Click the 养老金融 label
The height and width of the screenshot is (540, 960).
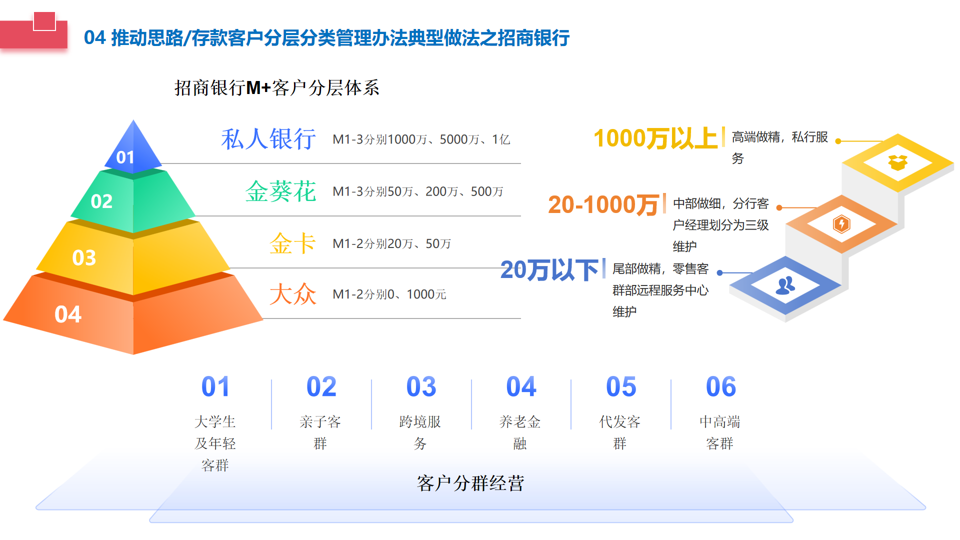click(520, 433)
